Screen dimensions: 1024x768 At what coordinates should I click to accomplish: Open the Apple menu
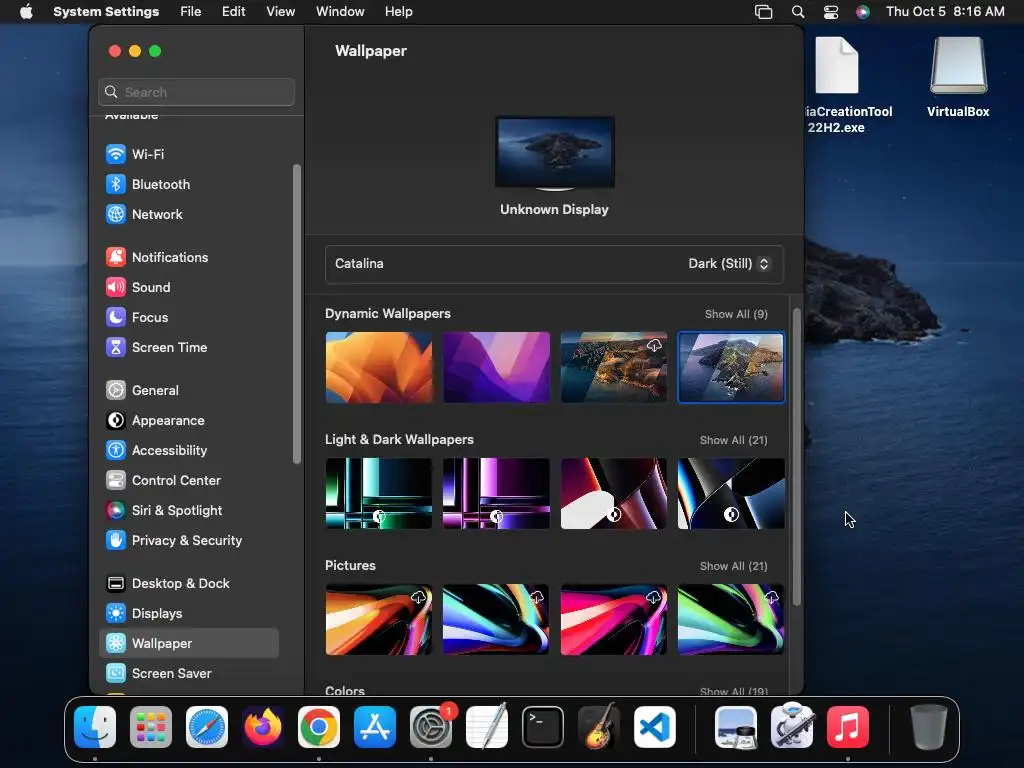(26, 12)
